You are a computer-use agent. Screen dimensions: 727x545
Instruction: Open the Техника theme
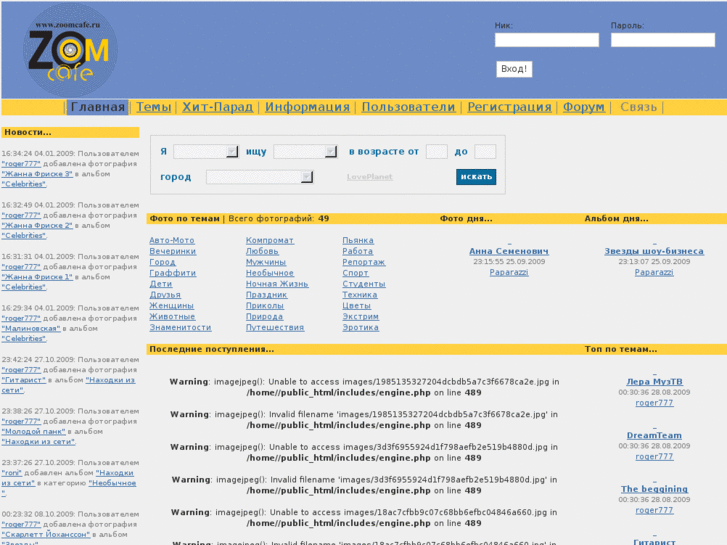[x=359, y=295]
